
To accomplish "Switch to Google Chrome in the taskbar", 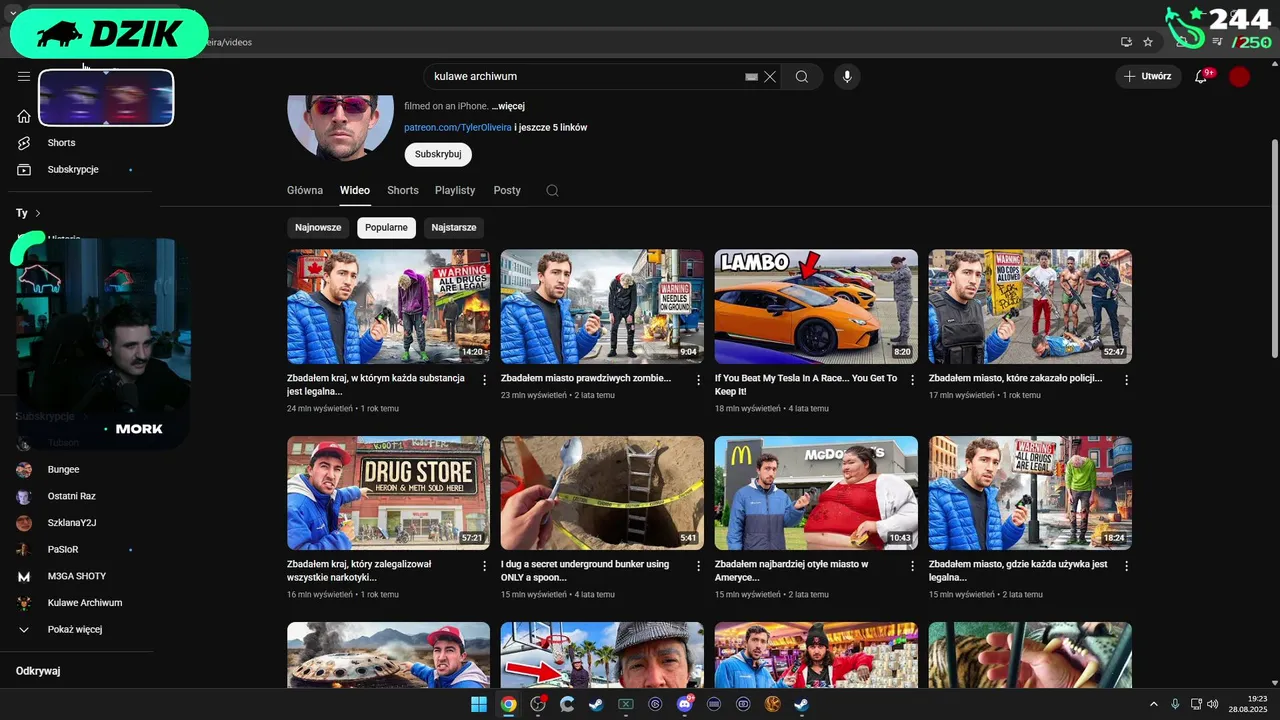I will coord(509,704).
